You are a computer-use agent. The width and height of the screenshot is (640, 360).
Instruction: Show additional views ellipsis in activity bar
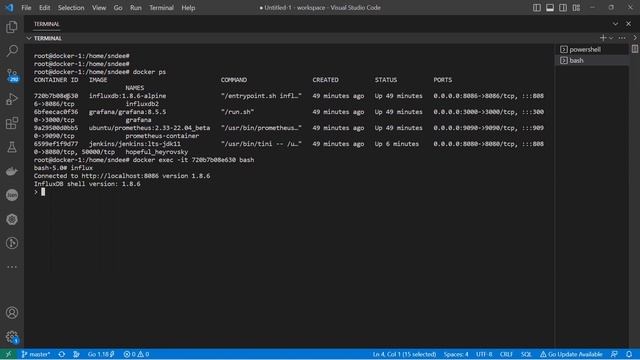[x=12, y=267]
